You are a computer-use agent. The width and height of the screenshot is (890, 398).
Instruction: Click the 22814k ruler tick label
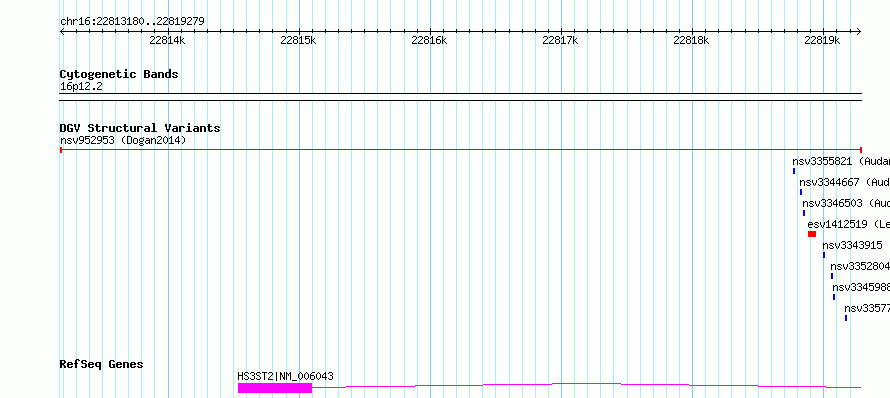point(167,40)
